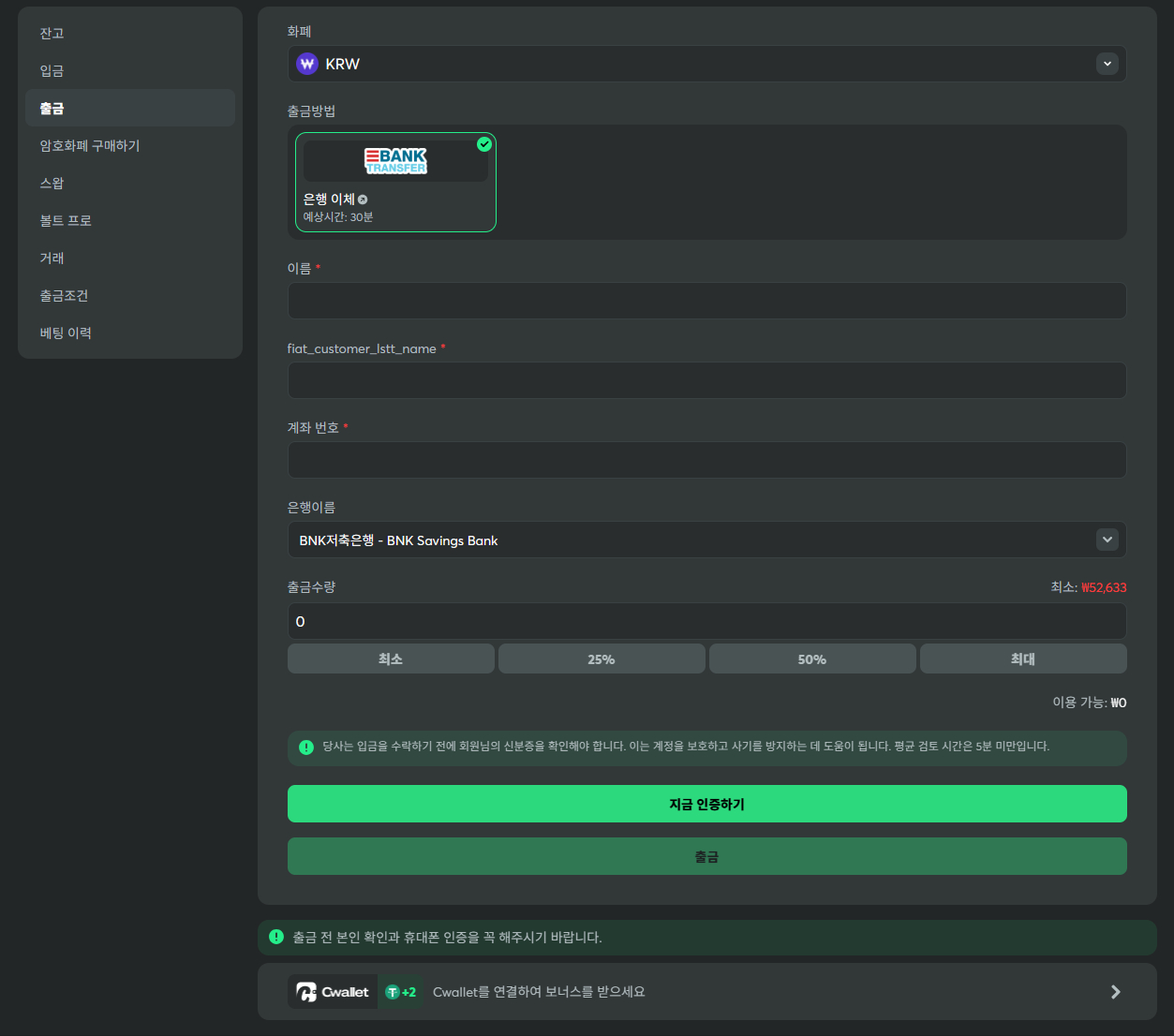Click the Cwallet를 연결하여 보너스를 받으세요 text
Image resolution: width=1174 pixels, height=1036 pixels.
(x=539, y=992)
